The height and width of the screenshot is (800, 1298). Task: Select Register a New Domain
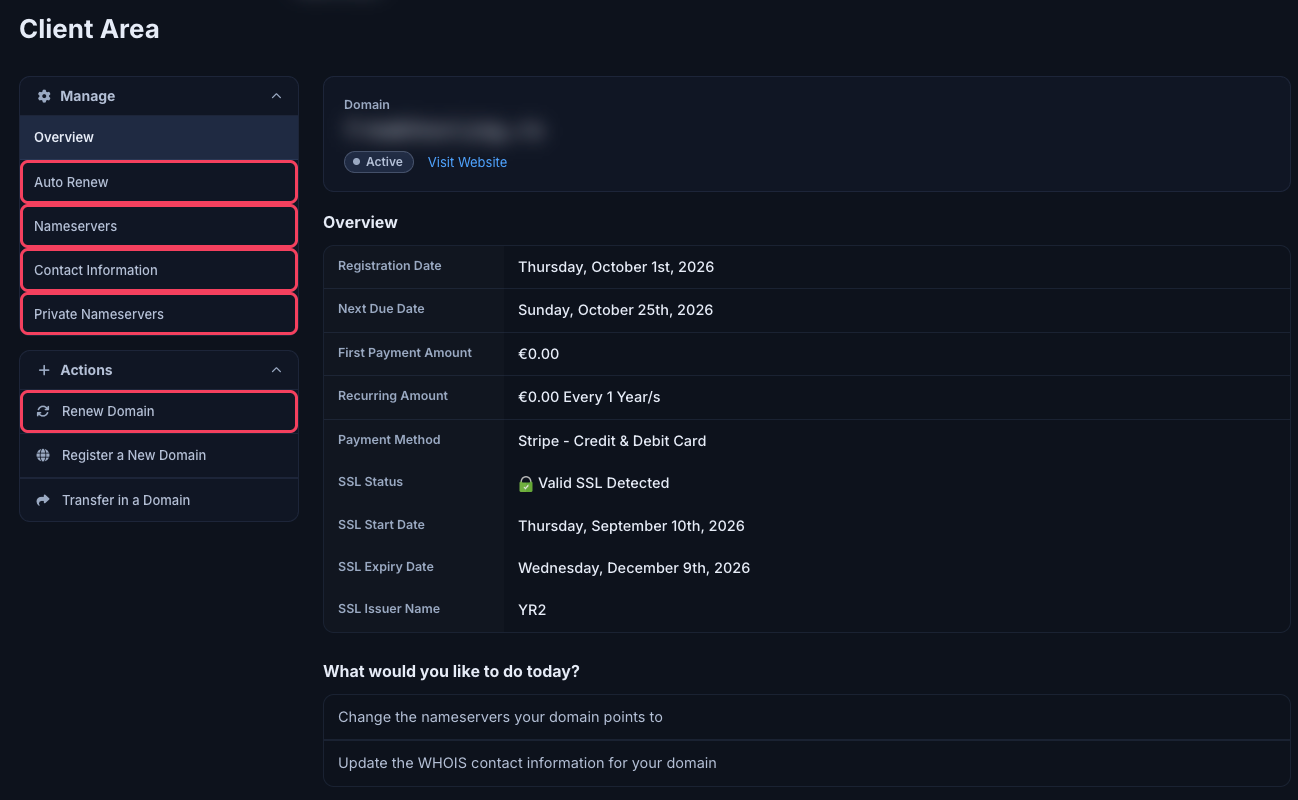[159, 455]
